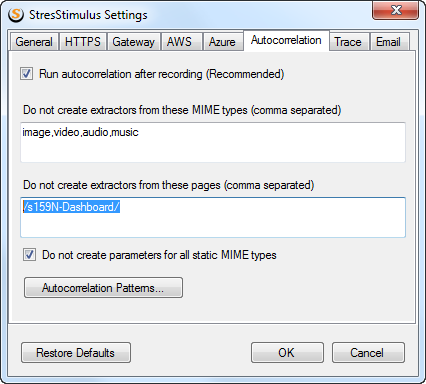Click the MIME types exclusion text field
This screenshot has width=426, height=384.
tap(213, 142)
